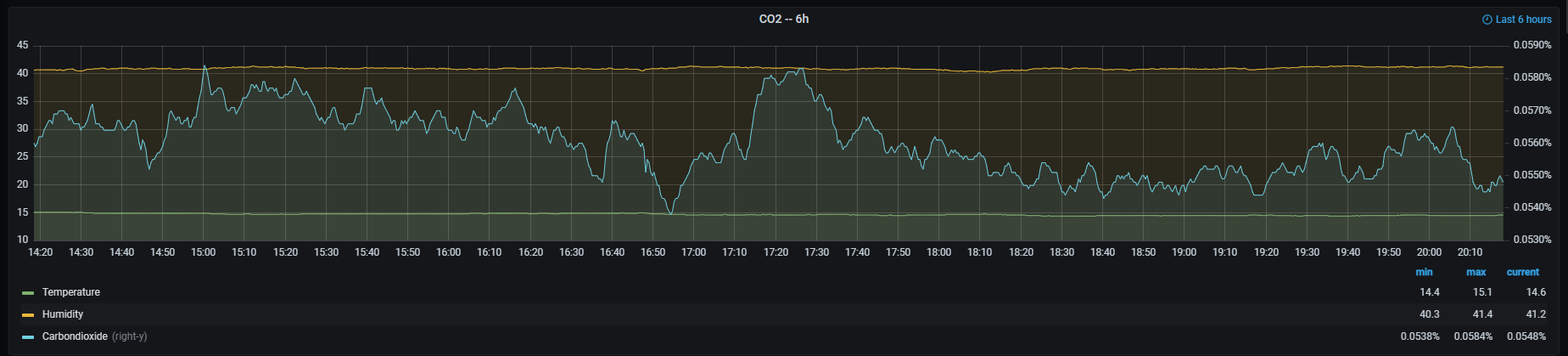
Task: Click the cyan Carbondioxide legend color line
Action: (28, 337)
